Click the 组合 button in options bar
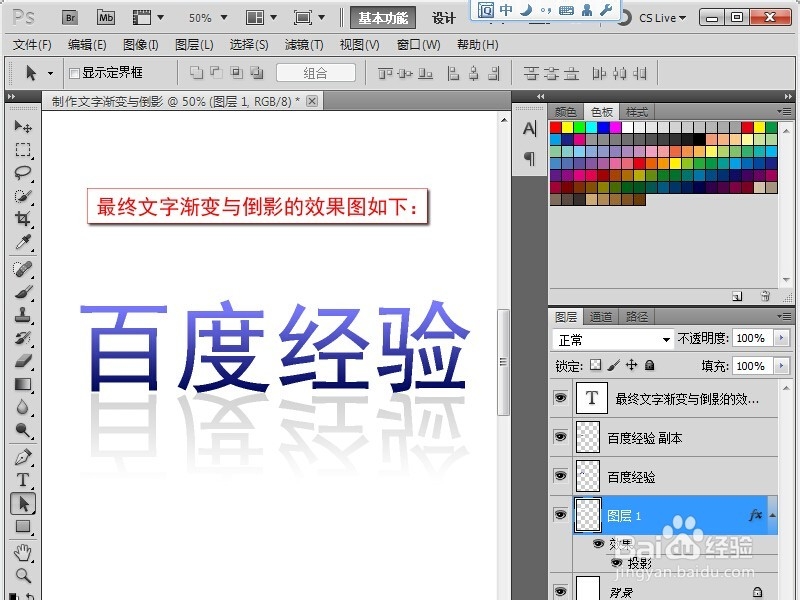This screenshot has width=800, height=600. pos(315,72)
